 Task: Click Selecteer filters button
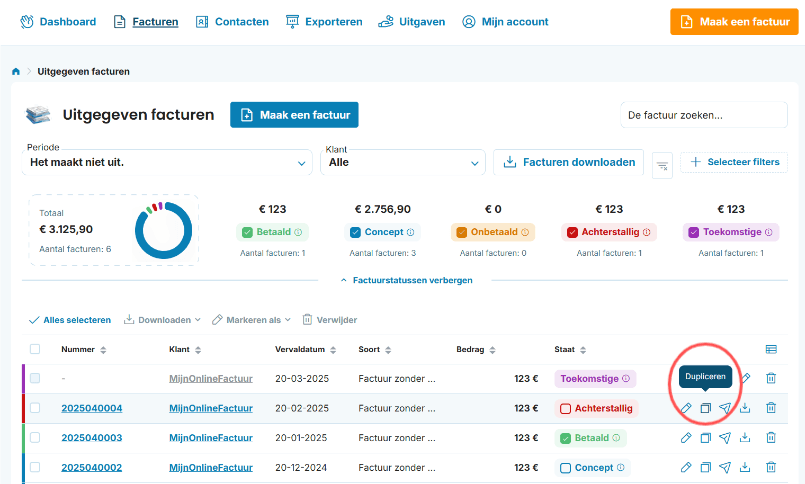point(734,162)
